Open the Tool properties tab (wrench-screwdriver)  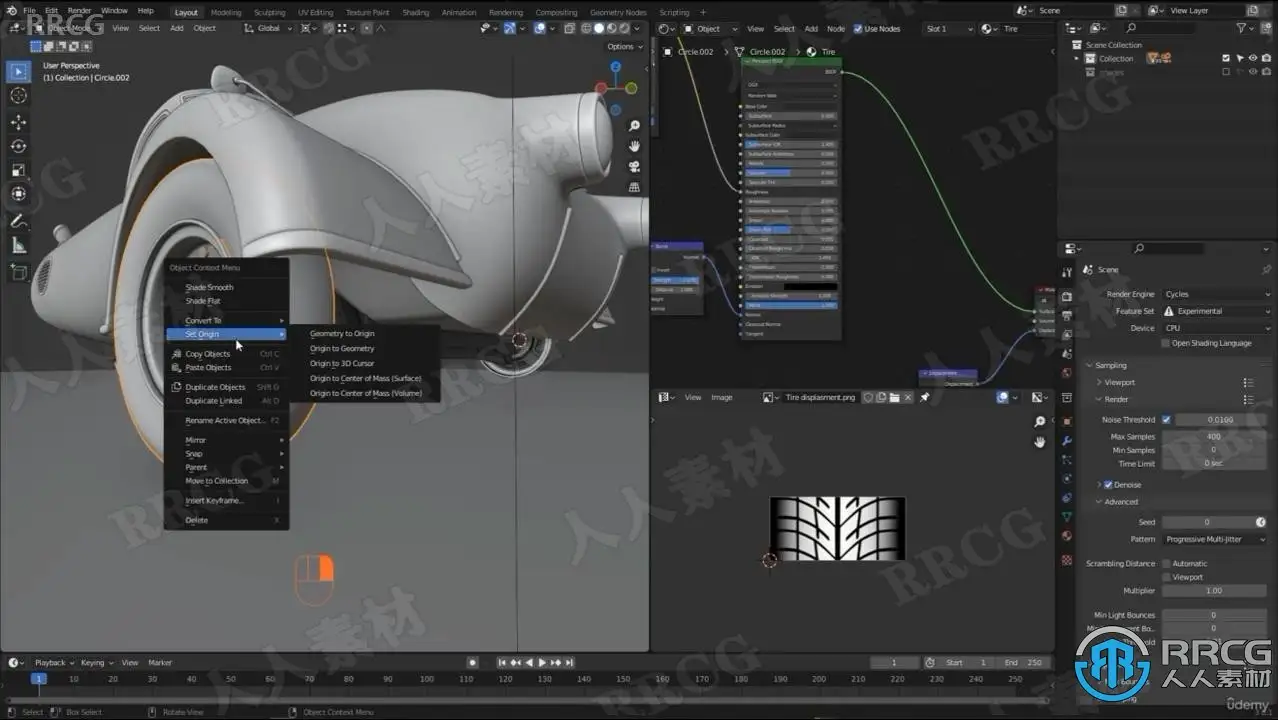point(1067,271)
